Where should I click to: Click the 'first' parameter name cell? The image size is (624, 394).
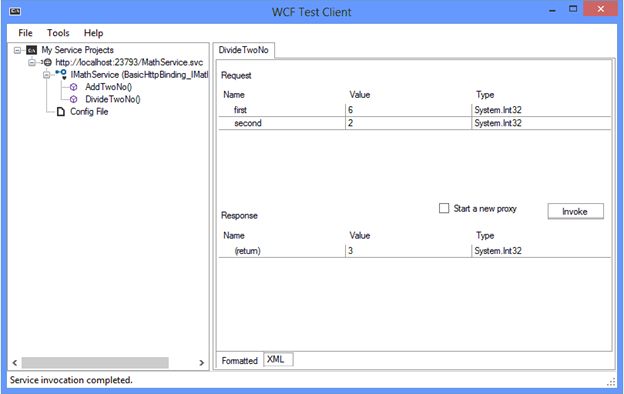(282, 110)
